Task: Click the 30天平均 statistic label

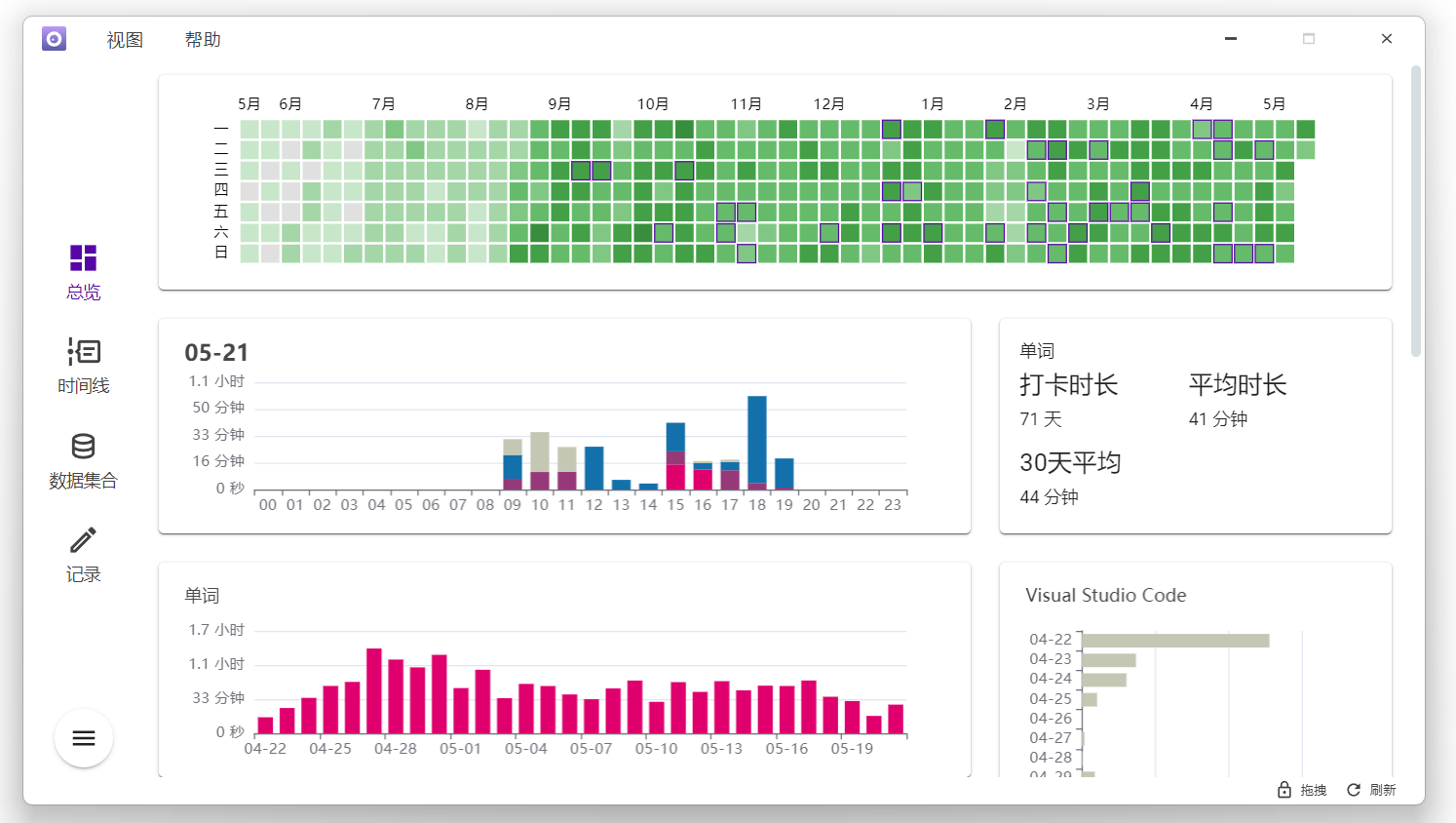Action: pos(1070,462)
